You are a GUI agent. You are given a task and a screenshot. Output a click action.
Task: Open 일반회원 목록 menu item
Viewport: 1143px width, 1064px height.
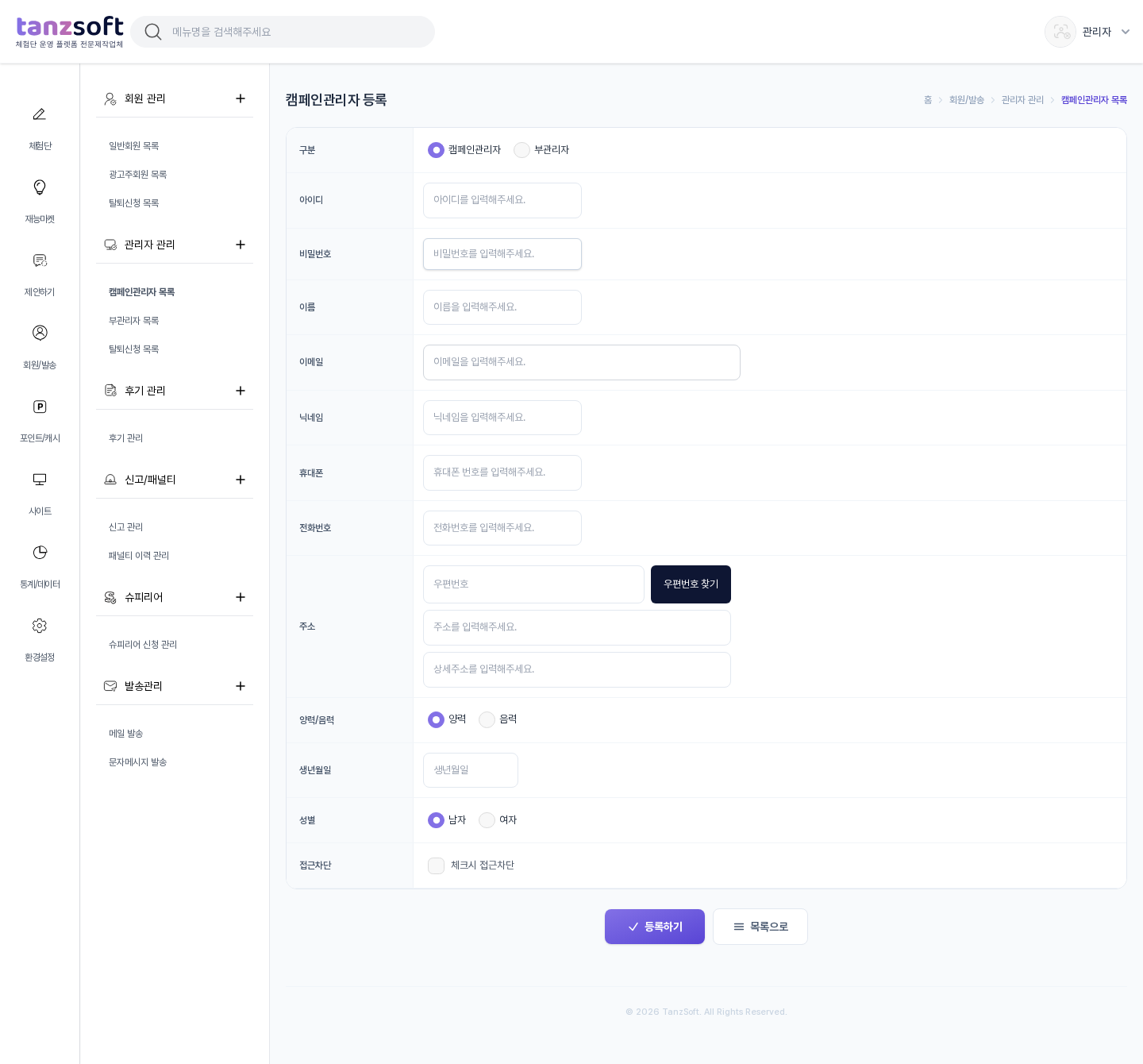tap(133, 146)
